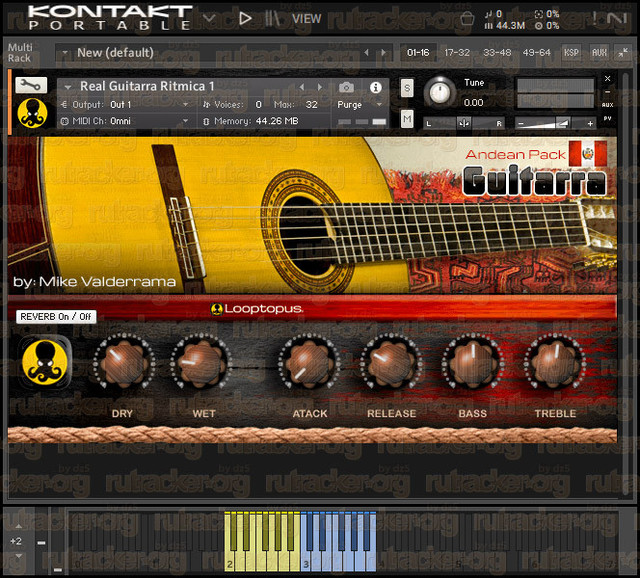Switch to channels 49-64 tab
This screenshot has width=640, height=578.
[x=536, y=53]
